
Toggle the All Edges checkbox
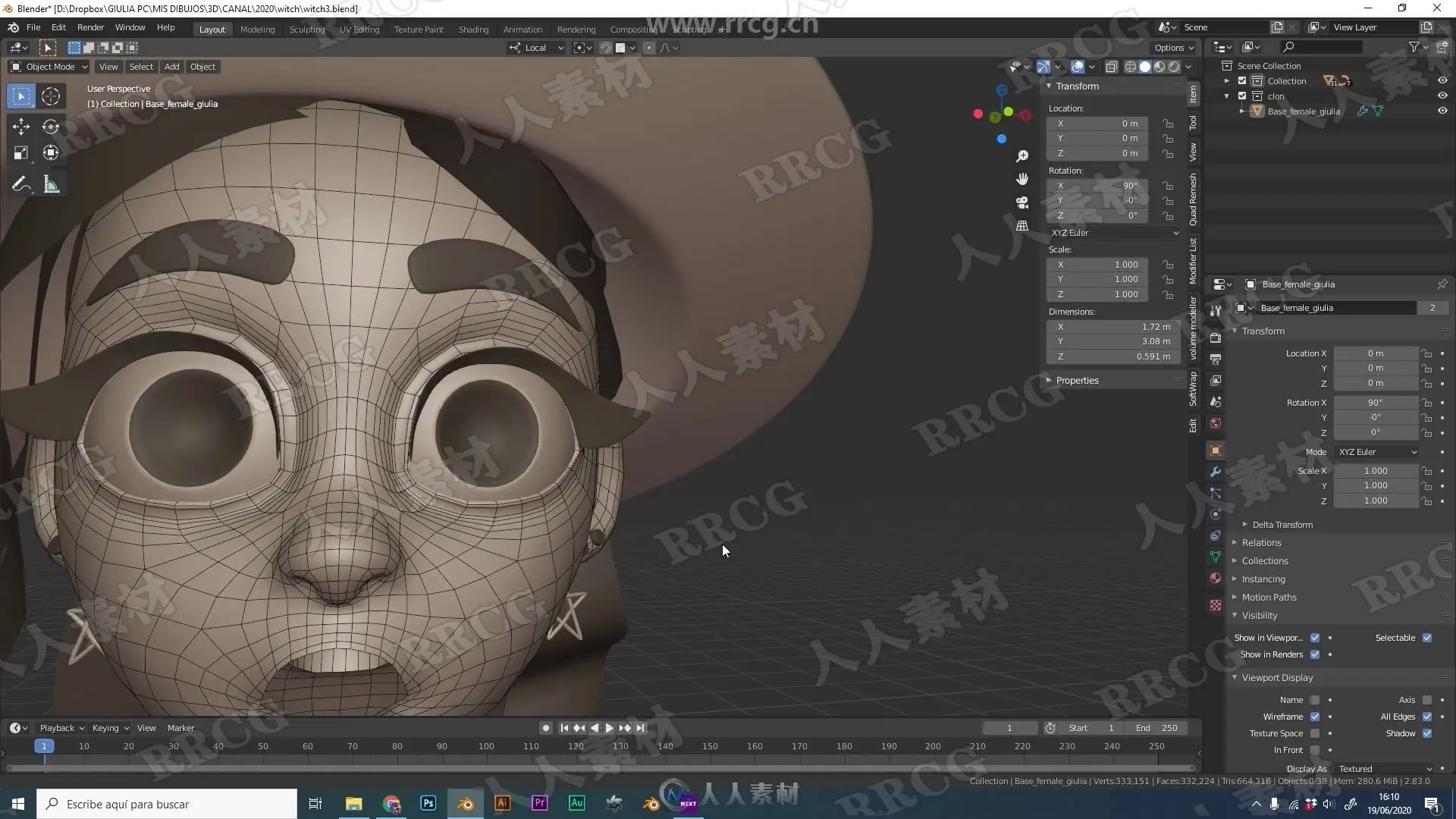pyautogui.click(x=1427, y=717)
